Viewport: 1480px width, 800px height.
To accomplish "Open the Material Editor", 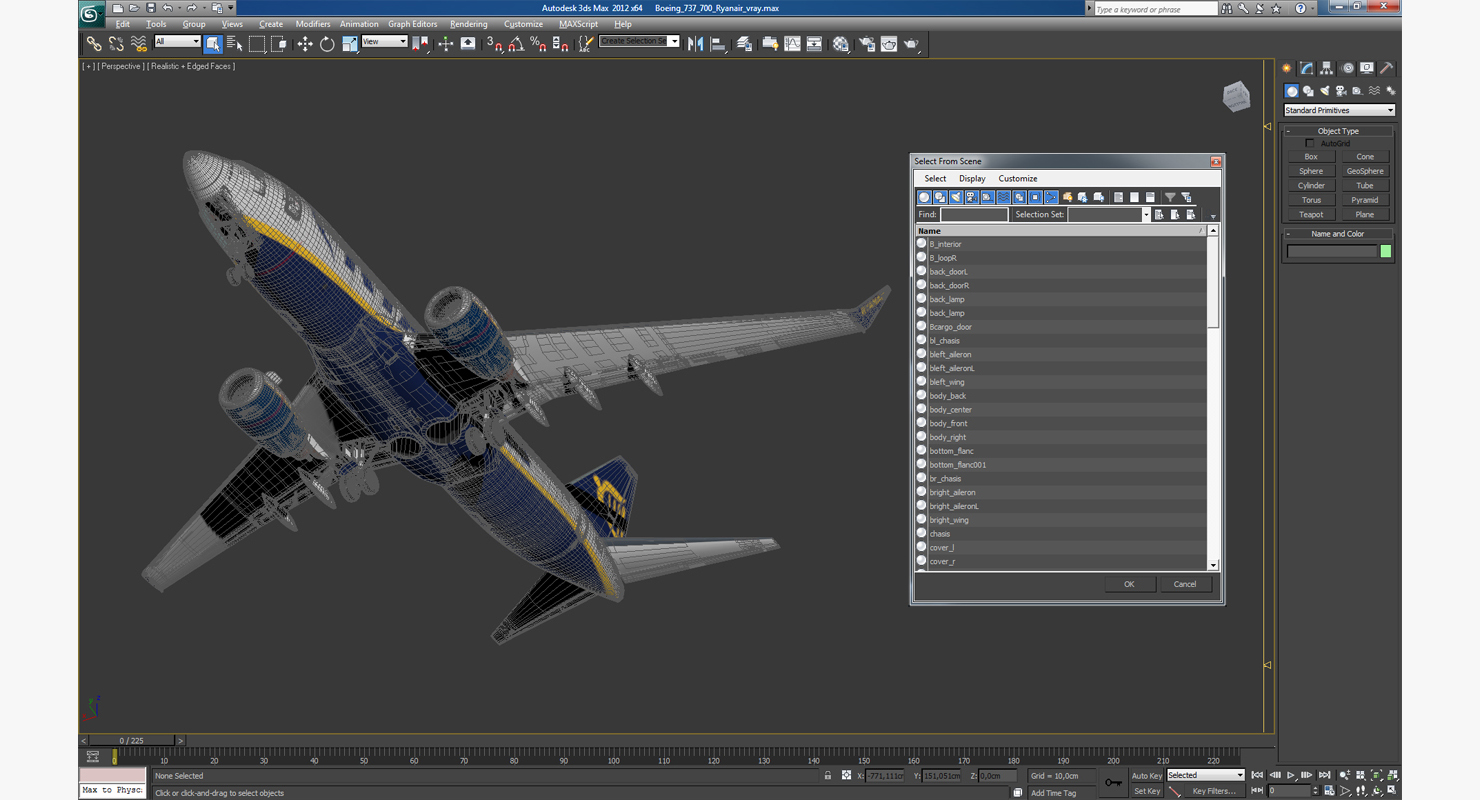I will (841, 44).
